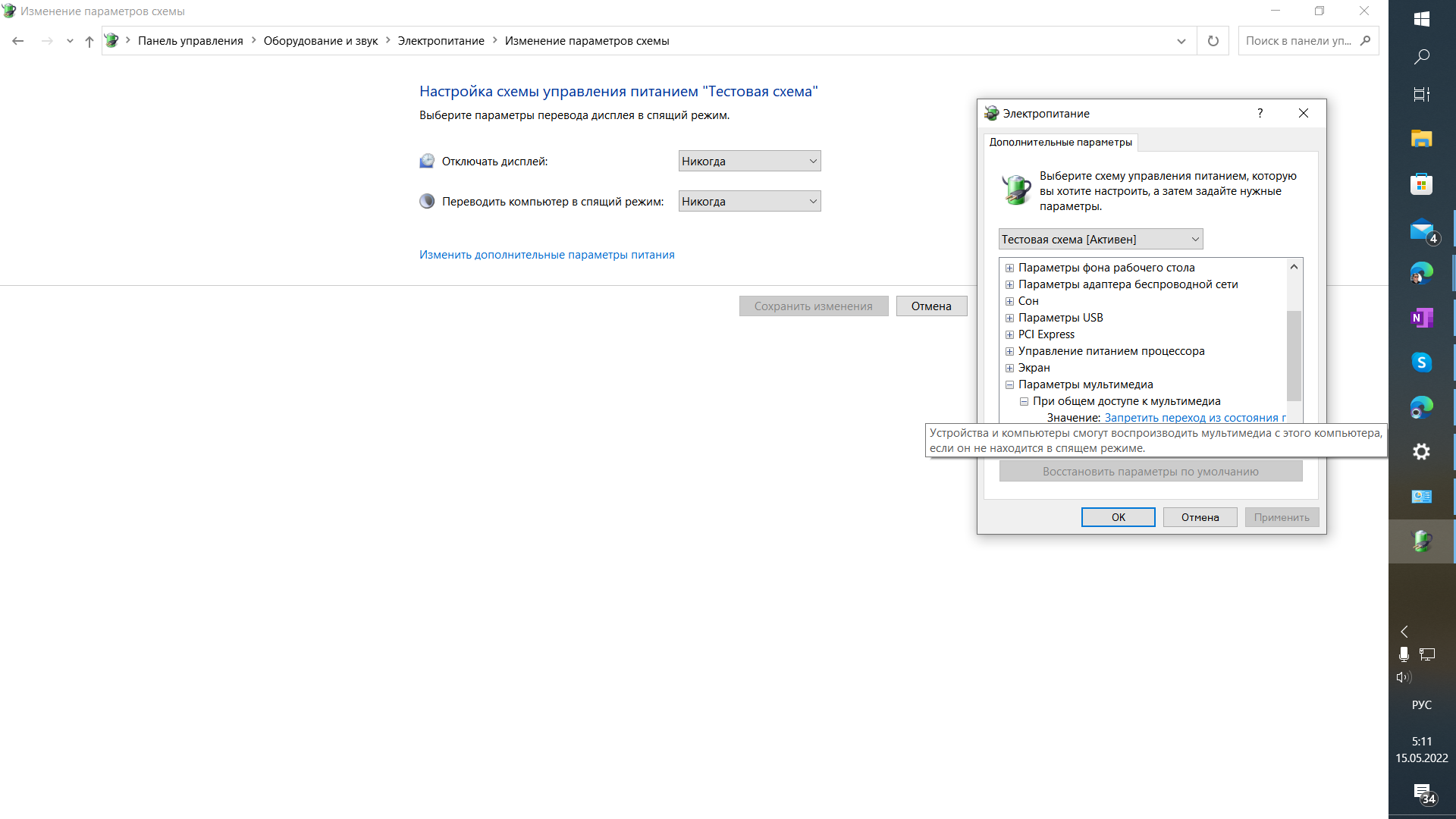Launch OneNote from the taskbar
This screenshot has width=1456, height=819.
1421,318
